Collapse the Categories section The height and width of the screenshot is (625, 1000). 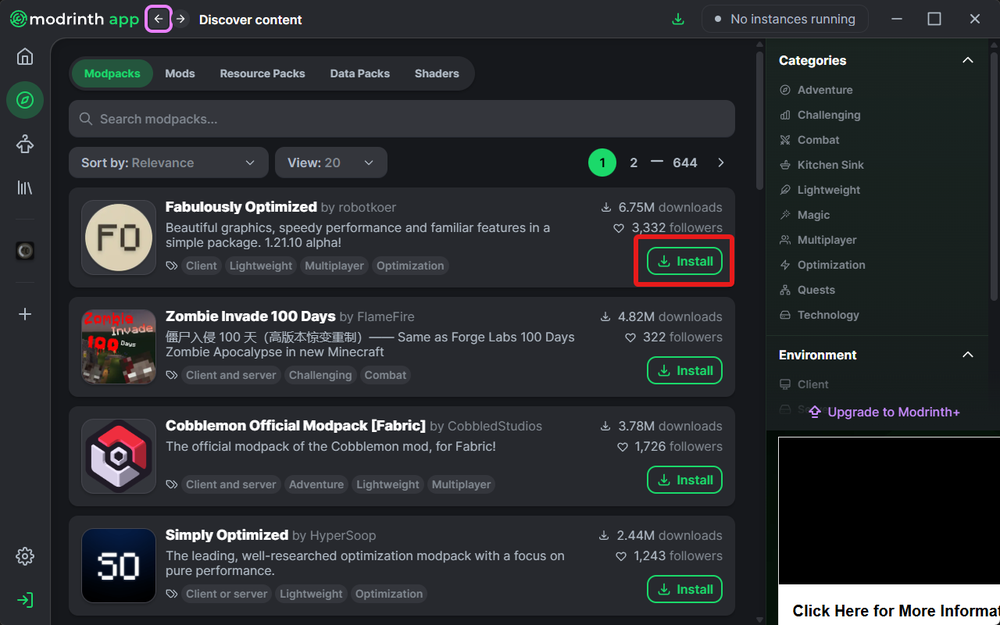[967, 60]
